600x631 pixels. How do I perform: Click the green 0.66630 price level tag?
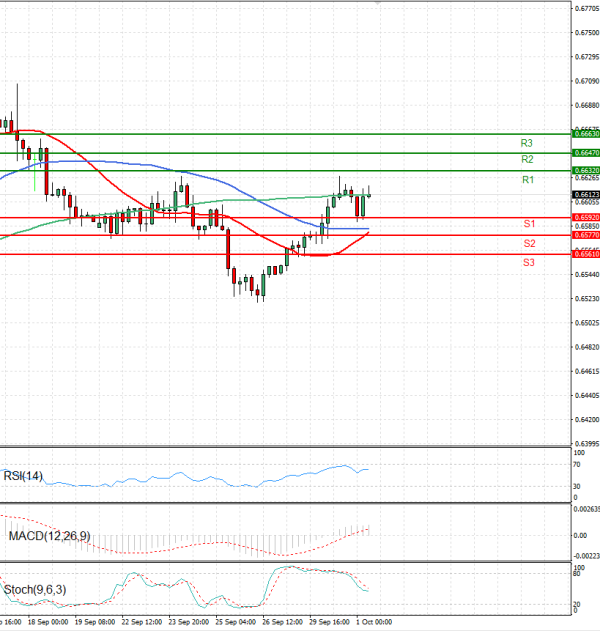[x=585, y=133]
